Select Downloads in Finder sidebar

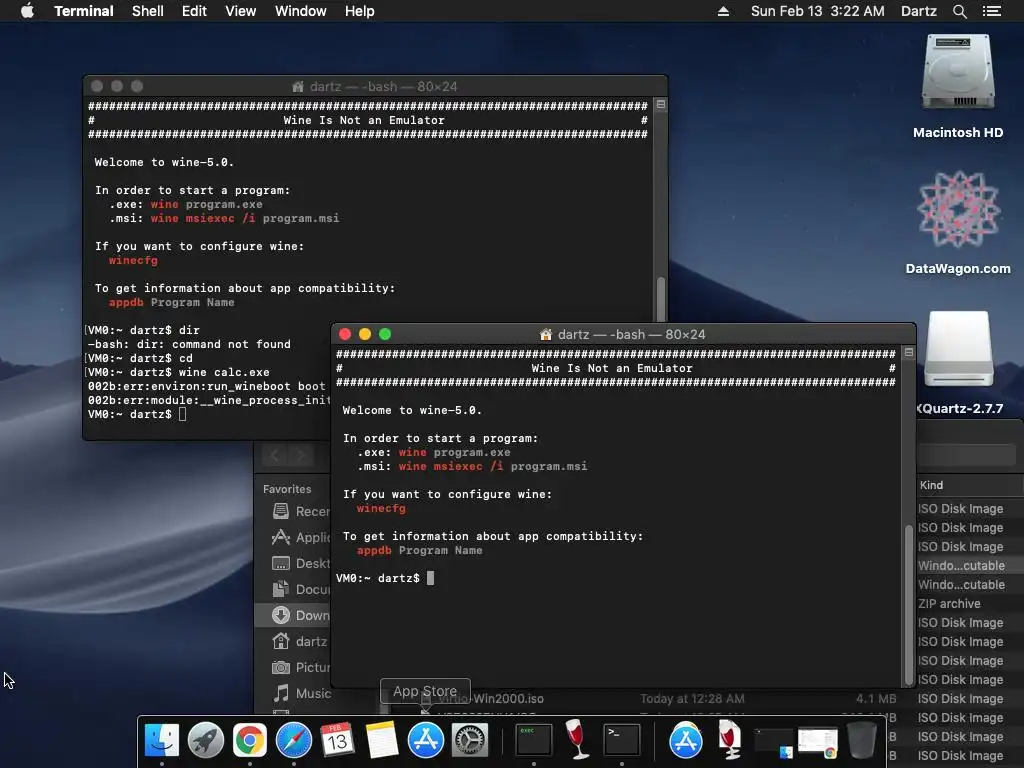pos(293,615)
